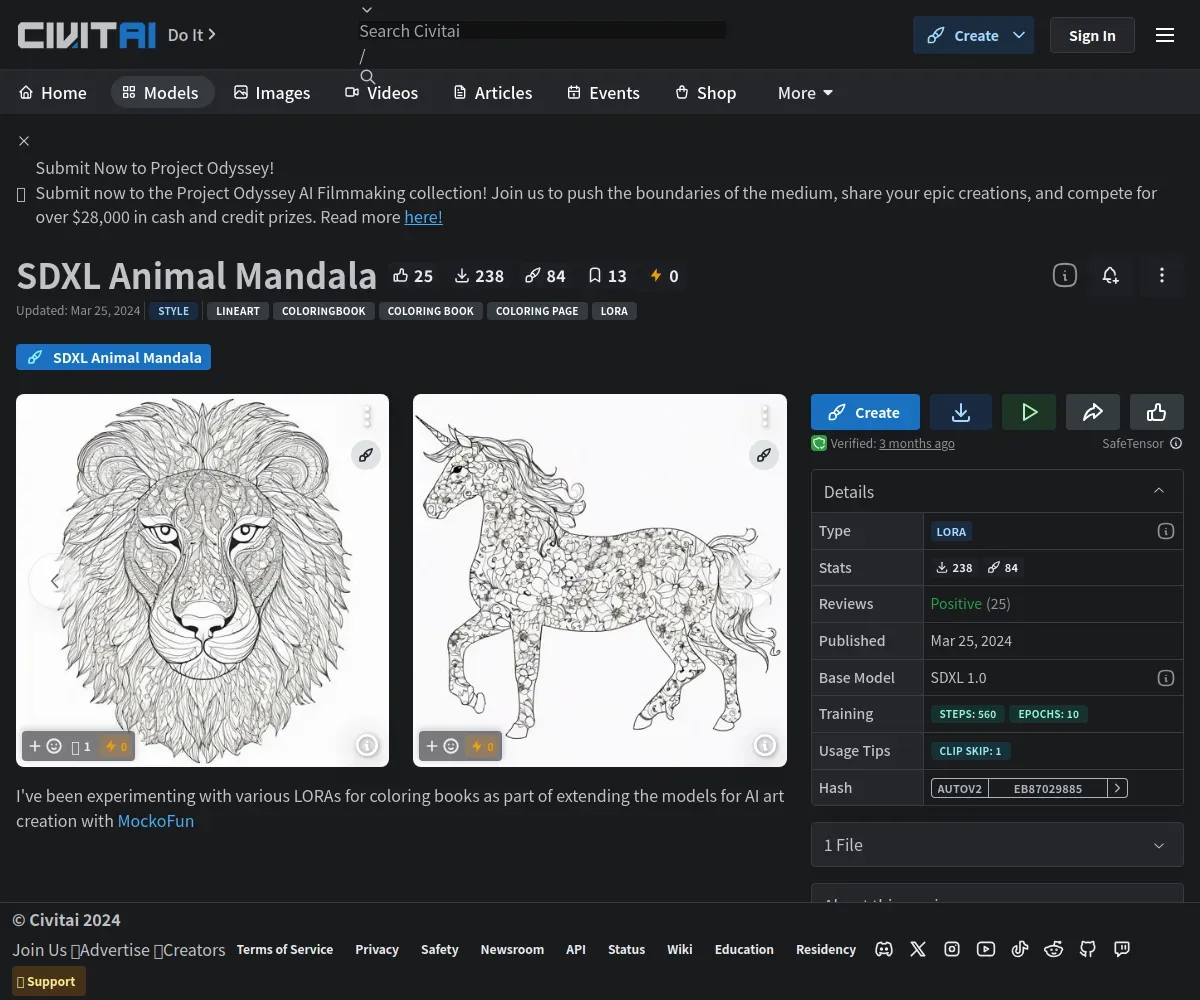
Task: Open the Discord link in the footer
Action: [884, 949]
